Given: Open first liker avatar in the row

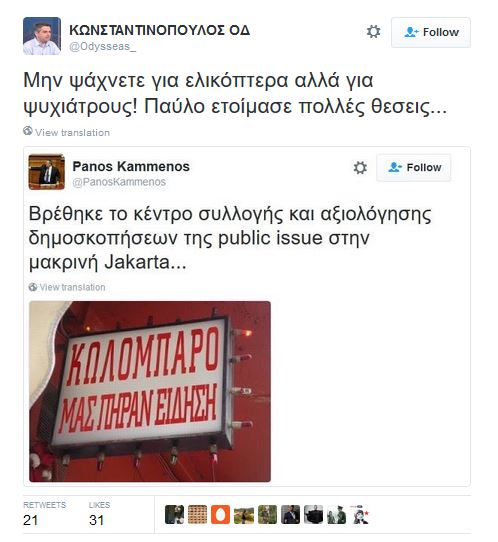Looking at the screenshot, I should coord(174,514).
